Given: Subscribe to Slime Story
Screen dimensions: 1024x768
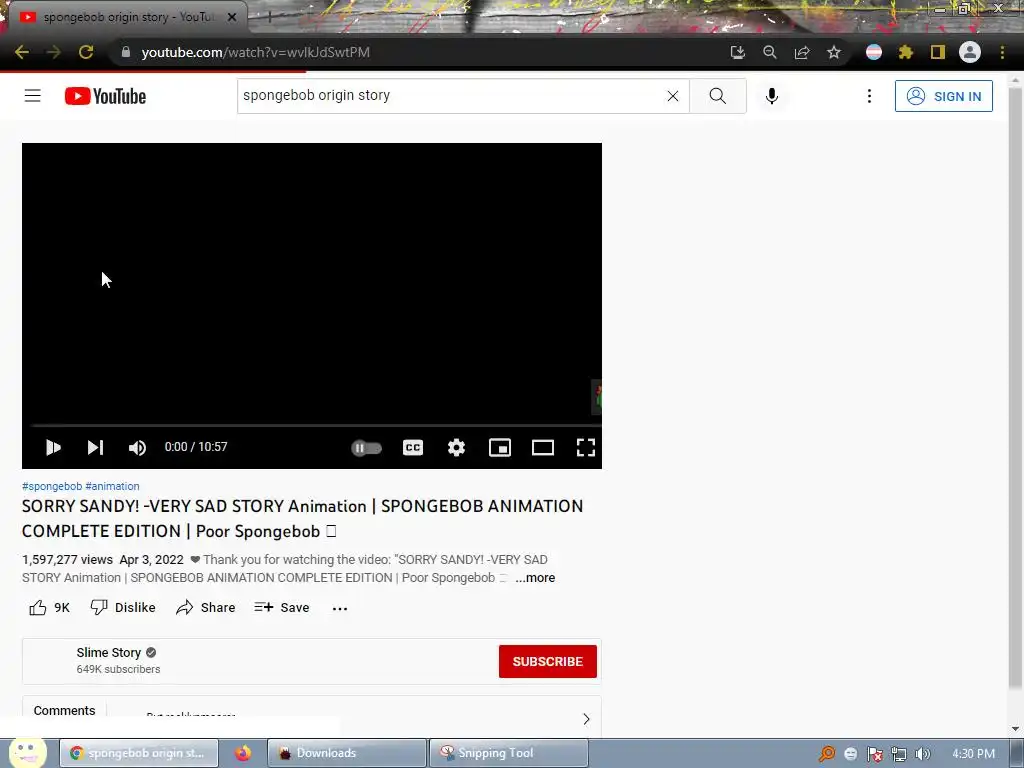Looking at the screenshot, I should 547,662.
